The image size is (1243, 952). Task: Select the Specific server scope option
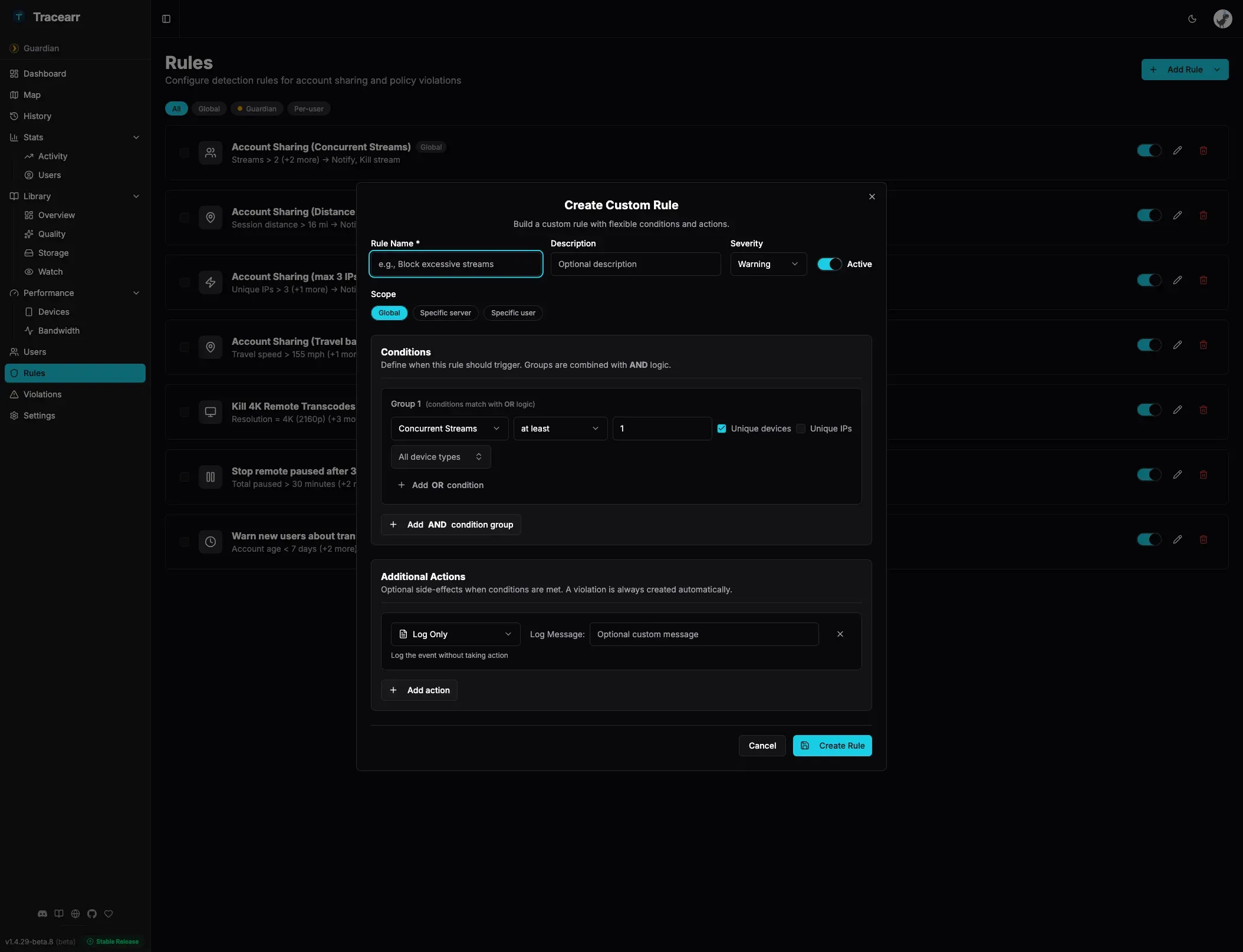coord(445,313)
